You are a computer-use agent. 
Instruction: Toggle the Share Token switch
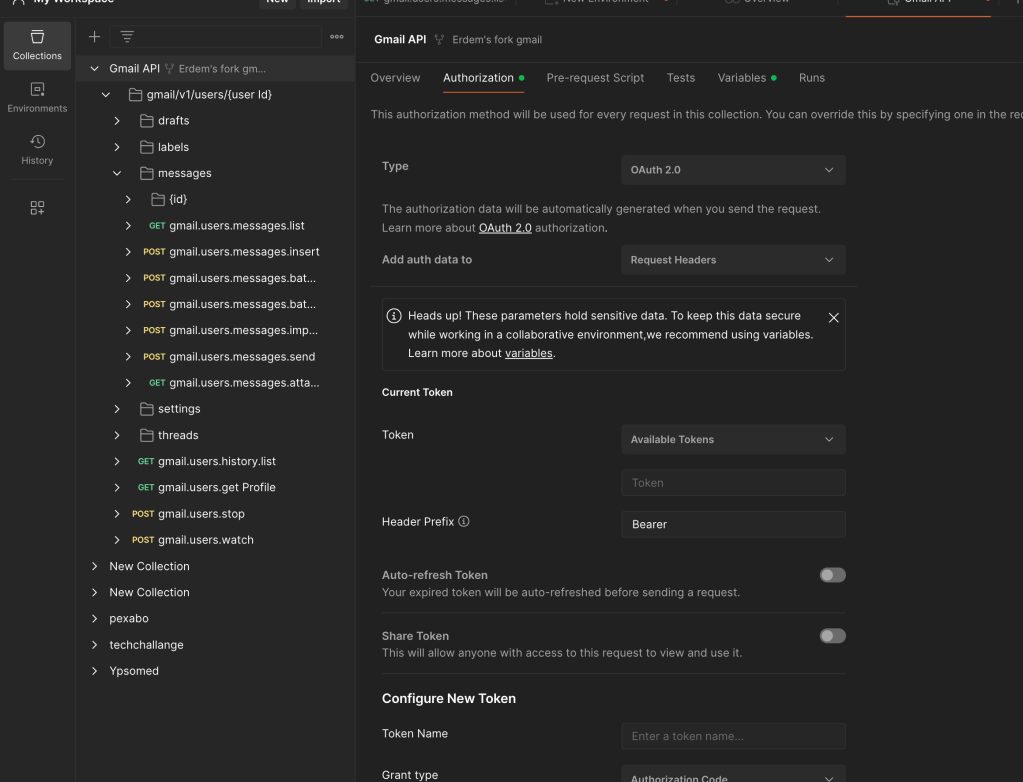[832, 635]
